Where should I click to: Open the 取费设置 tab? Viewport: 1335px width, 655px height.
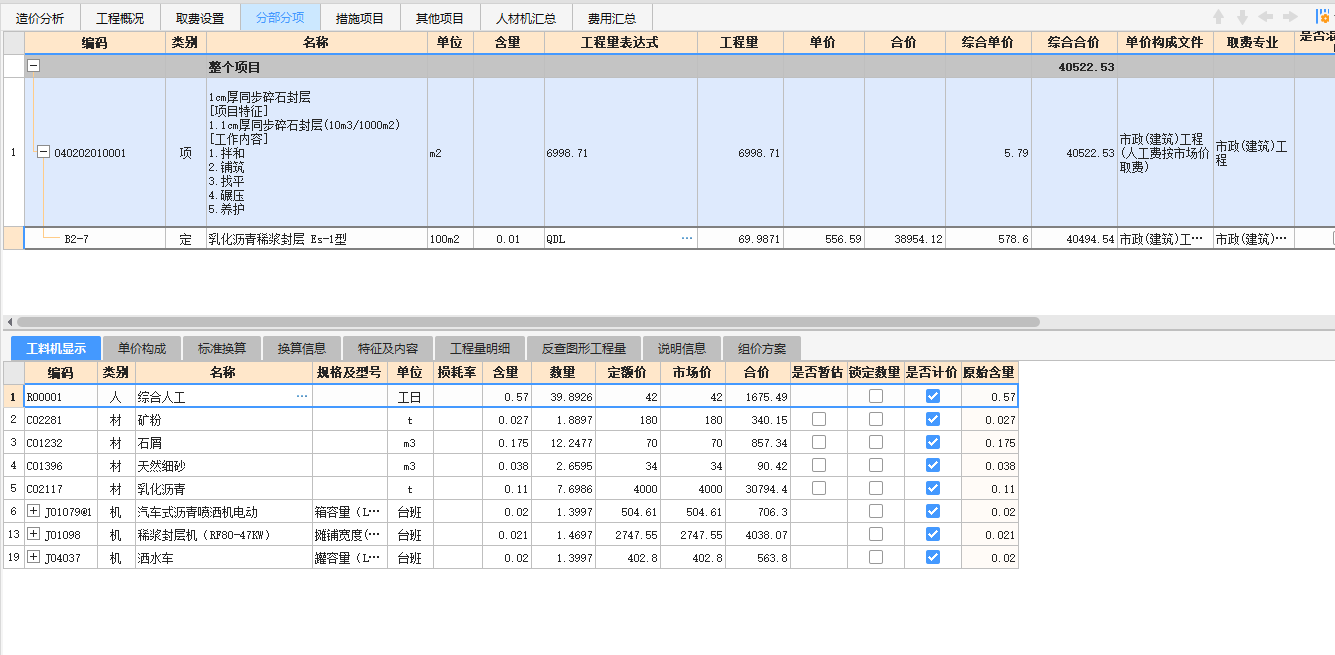coord(200,18)
